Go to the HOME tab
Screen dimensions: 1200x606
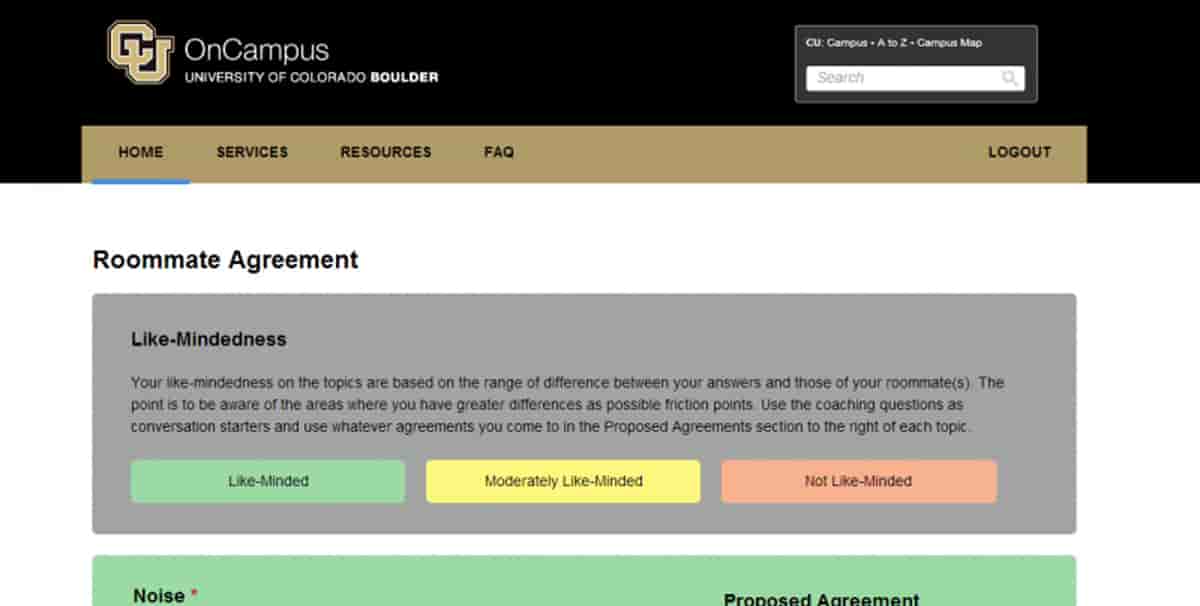click(x=141, y=152)
